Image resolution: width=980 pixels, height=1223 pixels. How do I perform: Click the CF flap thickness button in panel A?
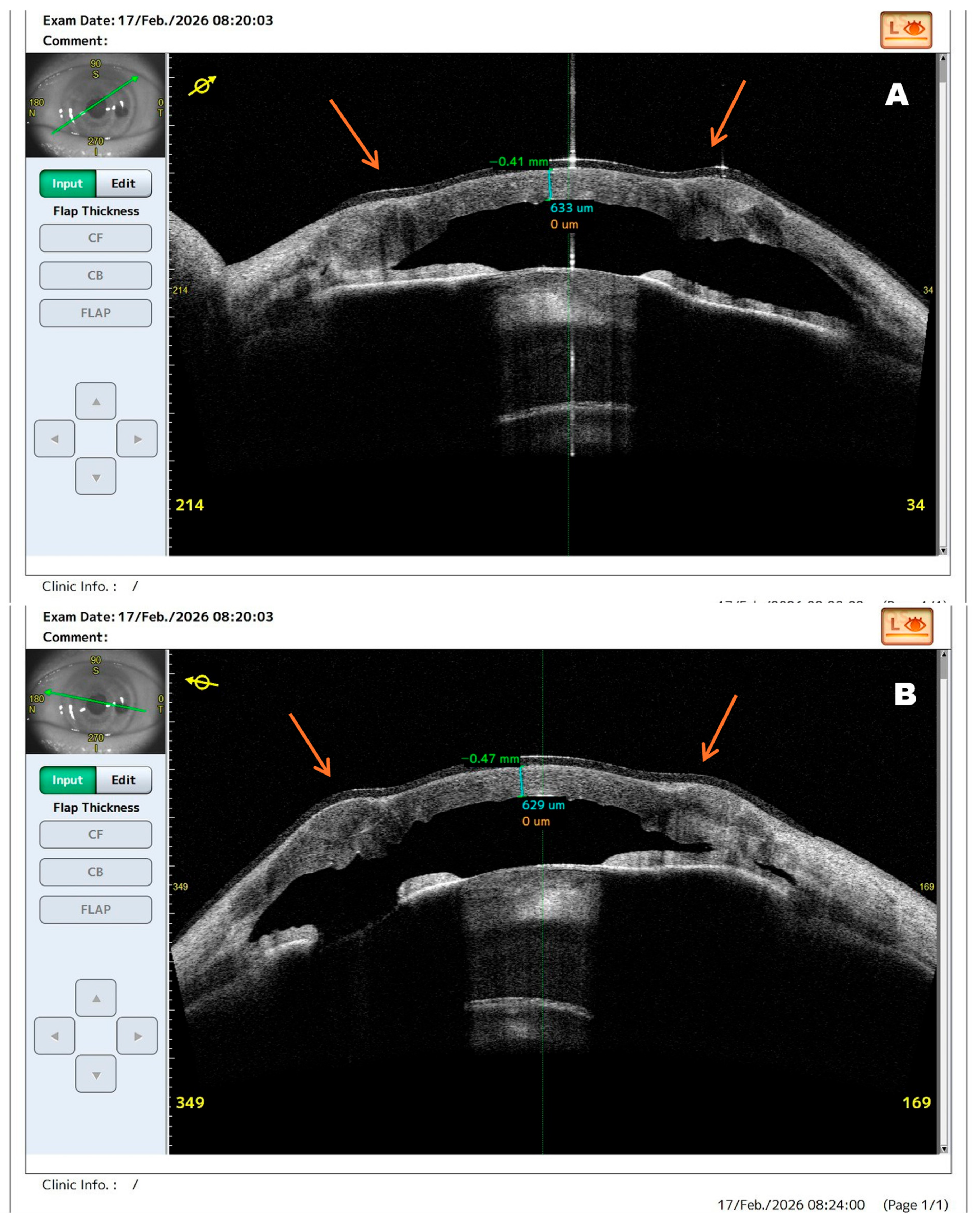click(x=96, y=238)
